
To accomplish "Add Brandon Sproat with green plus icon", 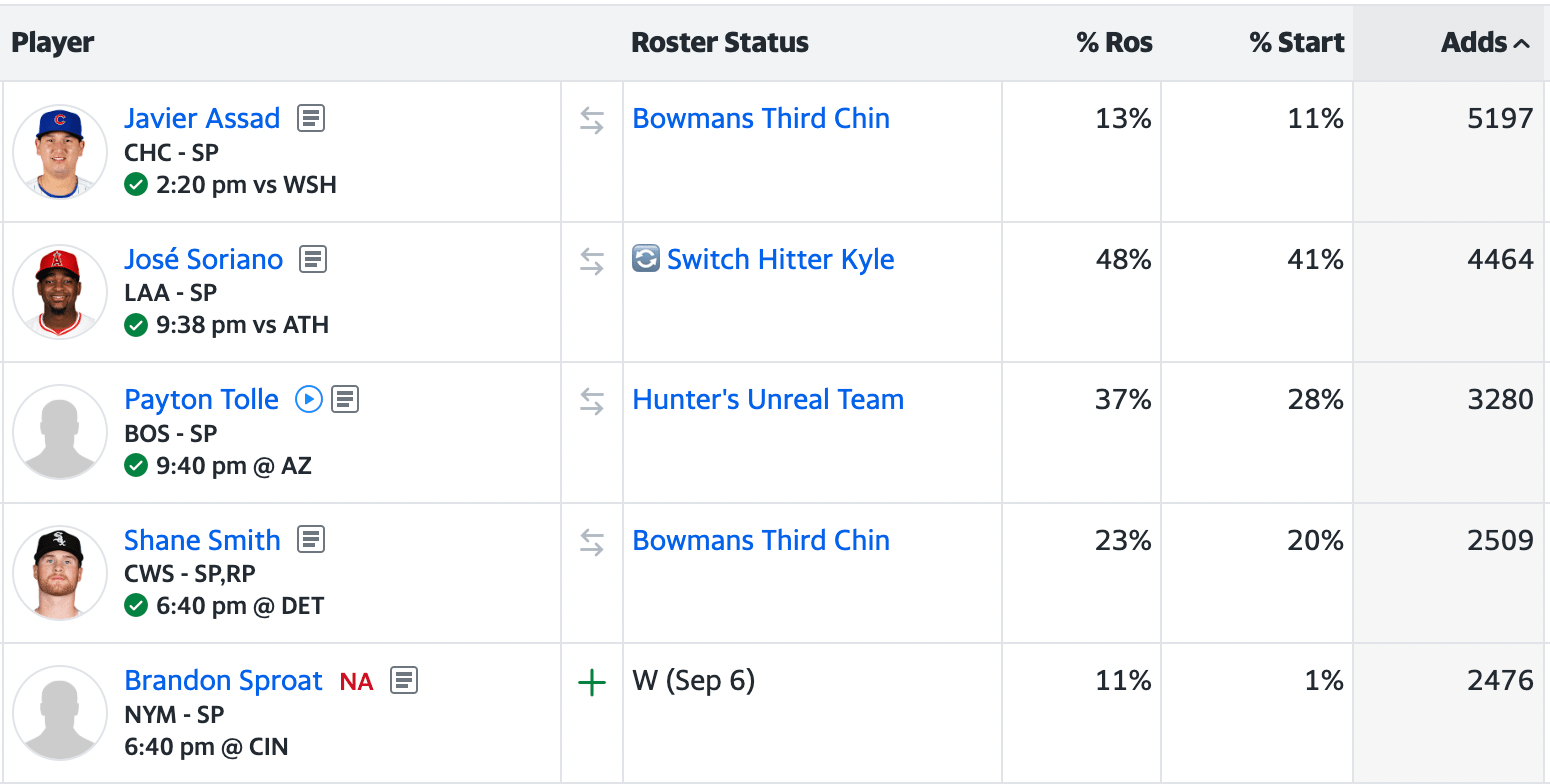I will (x=592, y=684).
